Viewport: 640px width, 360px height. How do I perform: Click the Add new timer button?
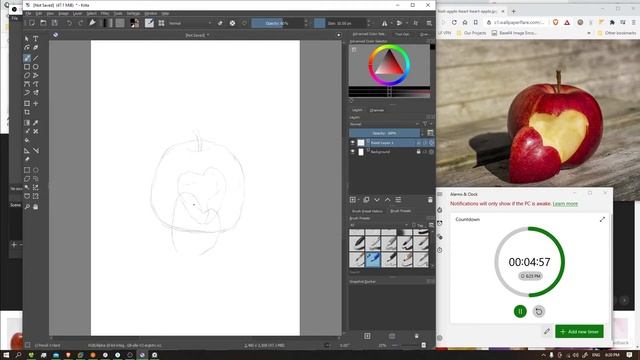(579, 331)
